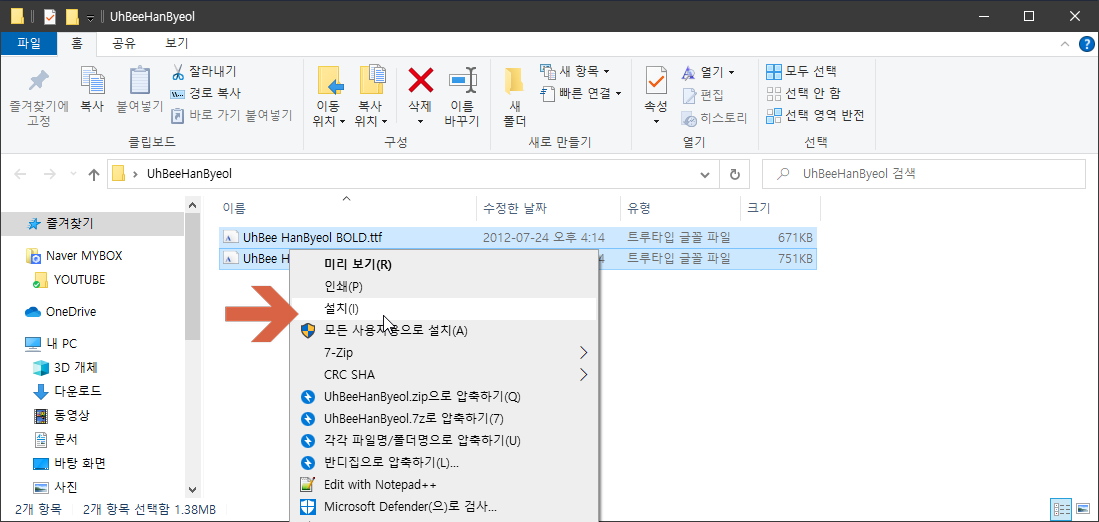Screen dimensions: 1099x522
Task: Select UhBee HanByeol BOLD.ttf file
Action: [518, 238]
